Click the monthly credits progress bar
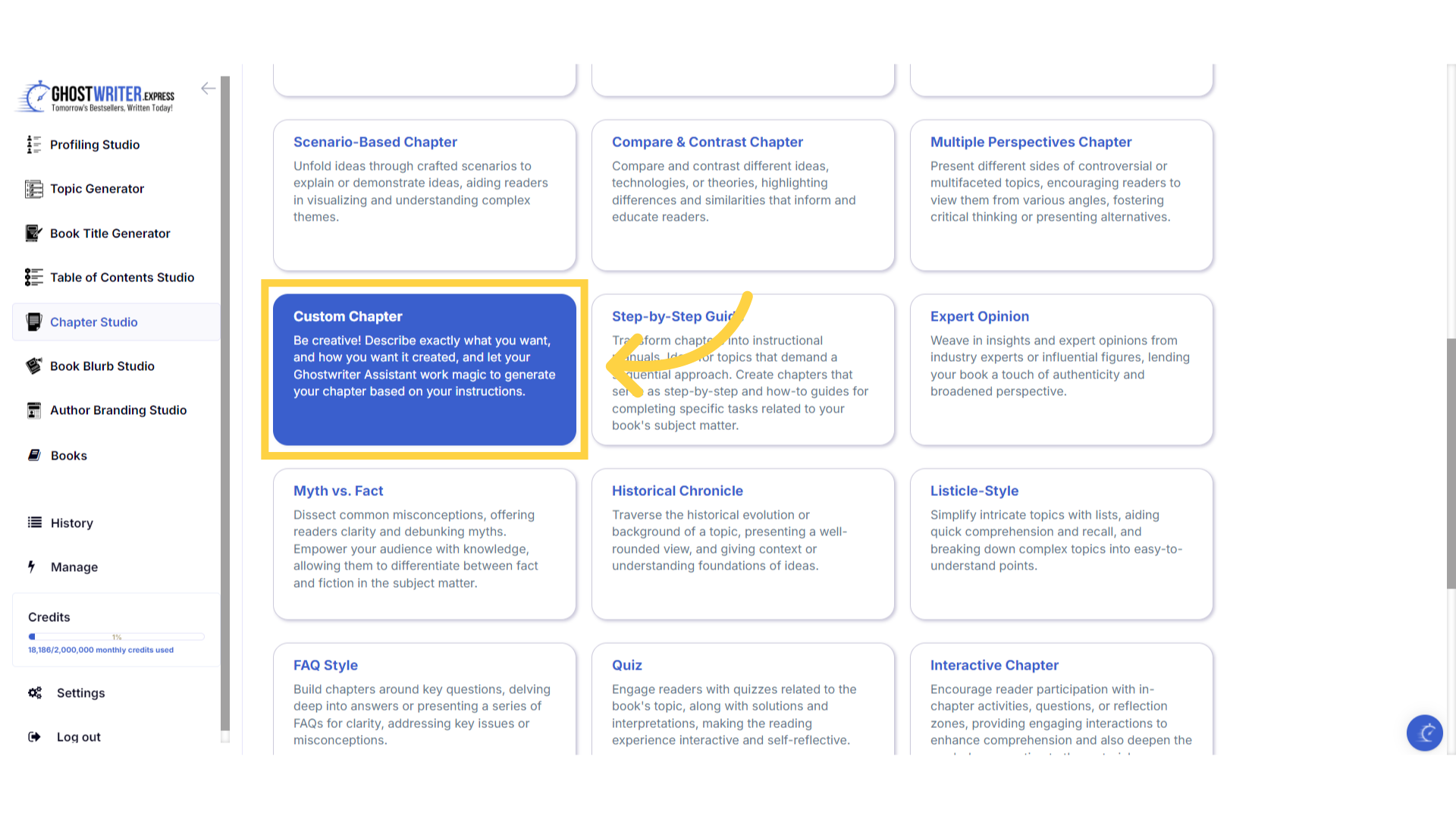 pos(116,637)
